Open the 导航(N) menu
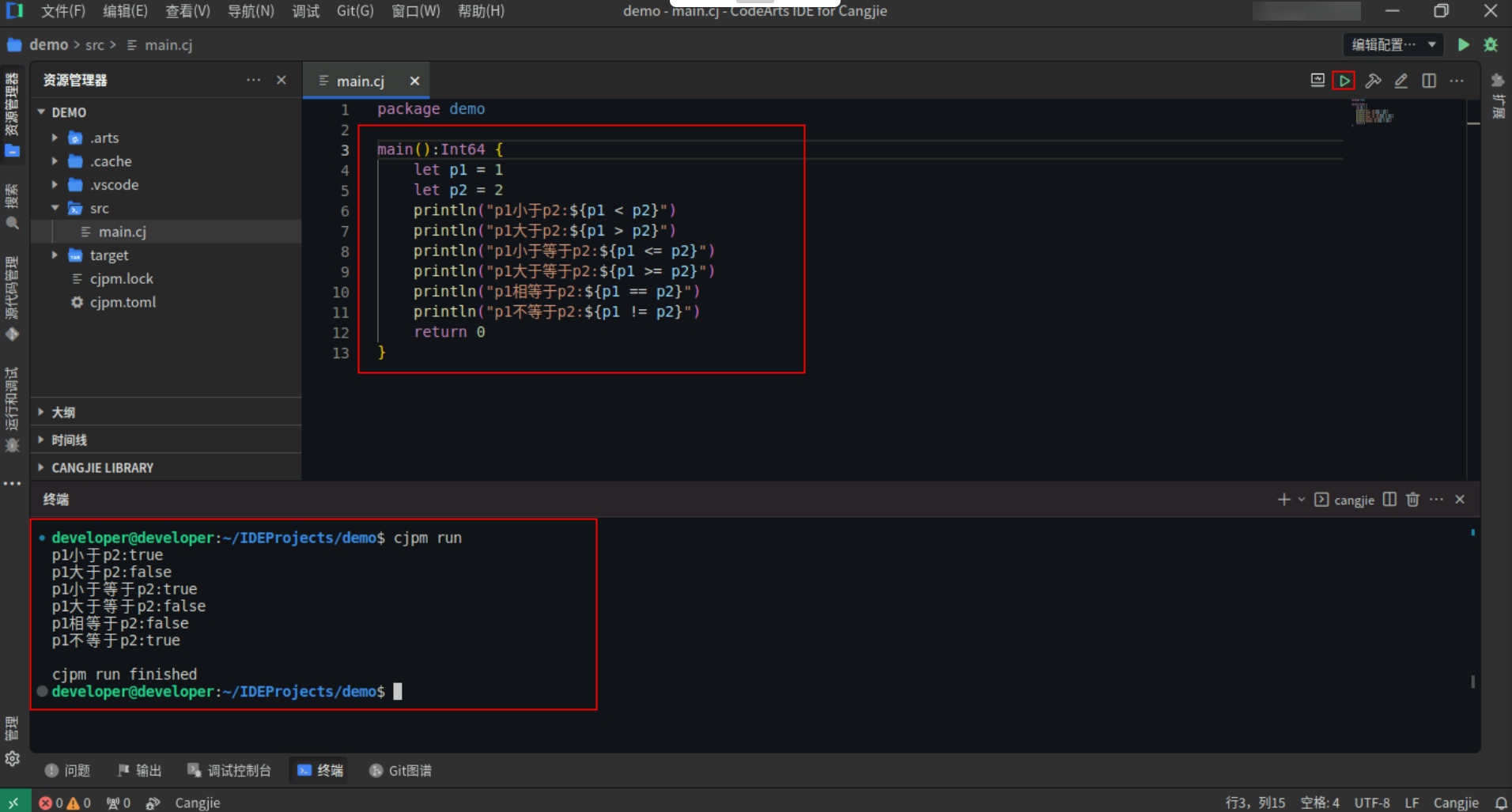The height and width of the screenshot is (812, 1512). coord(251,11)
